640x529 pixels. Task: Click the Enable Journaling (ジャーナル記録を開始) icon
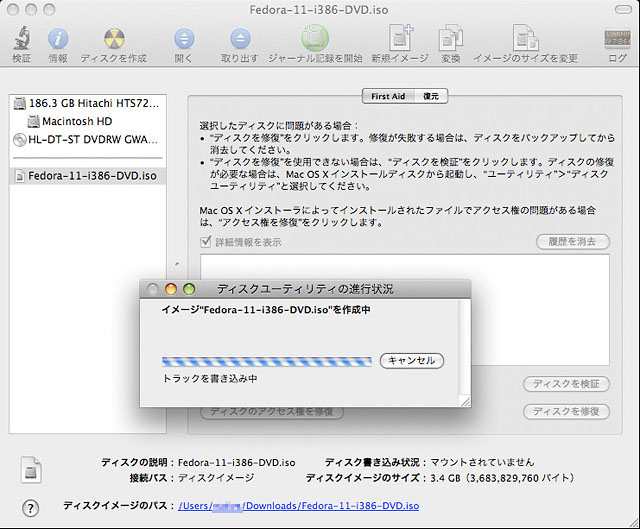(x=315, y=38)
